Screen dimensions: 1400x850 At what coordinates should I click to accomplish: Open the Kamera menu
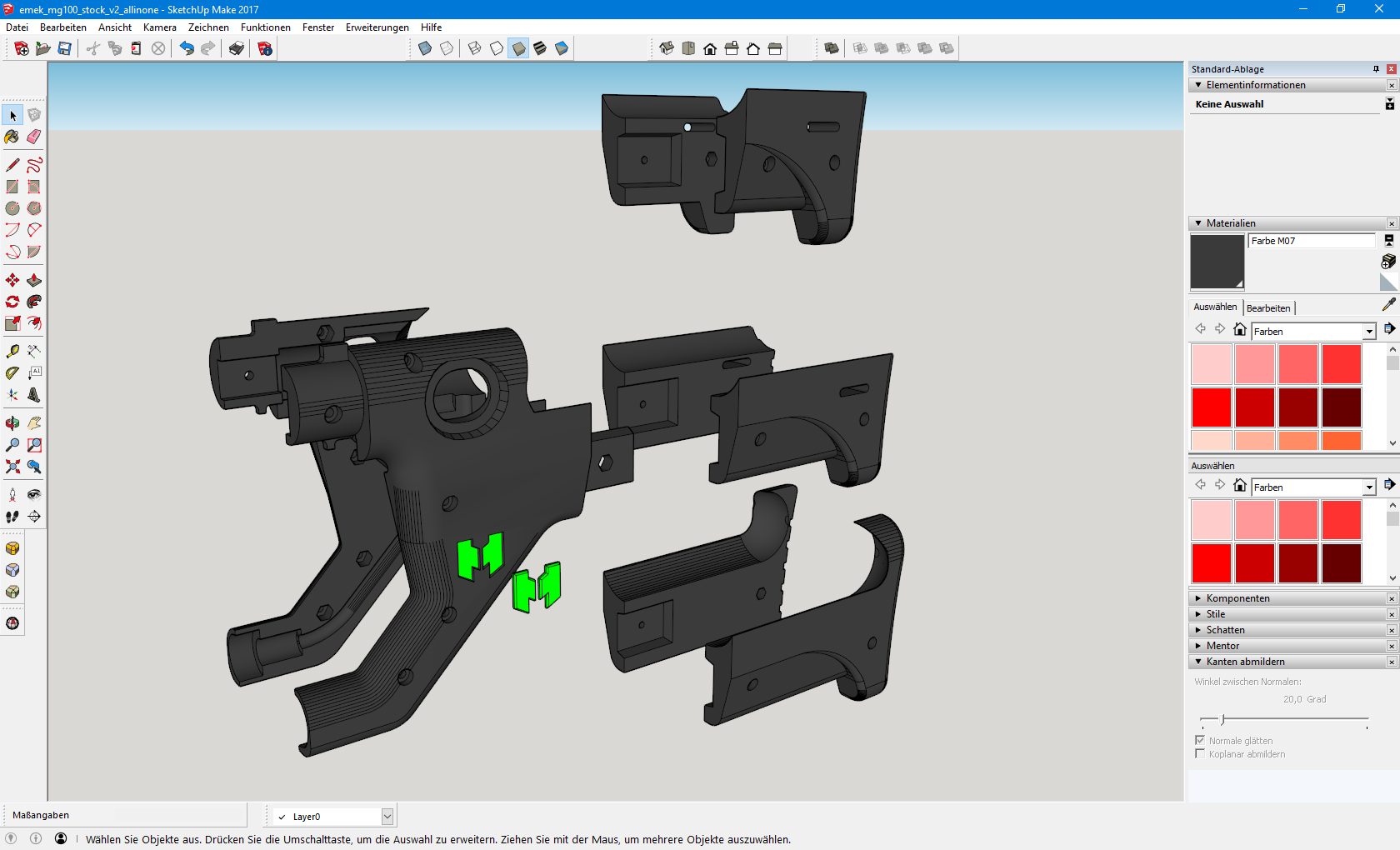[x=159, y=27]
